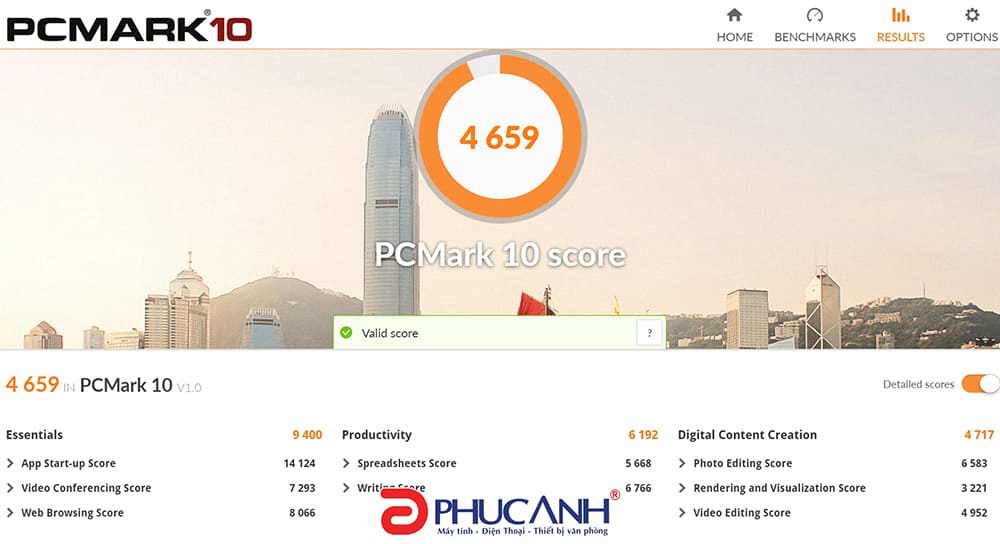Click the circular 4 659 score gauge

pos(500,136)
